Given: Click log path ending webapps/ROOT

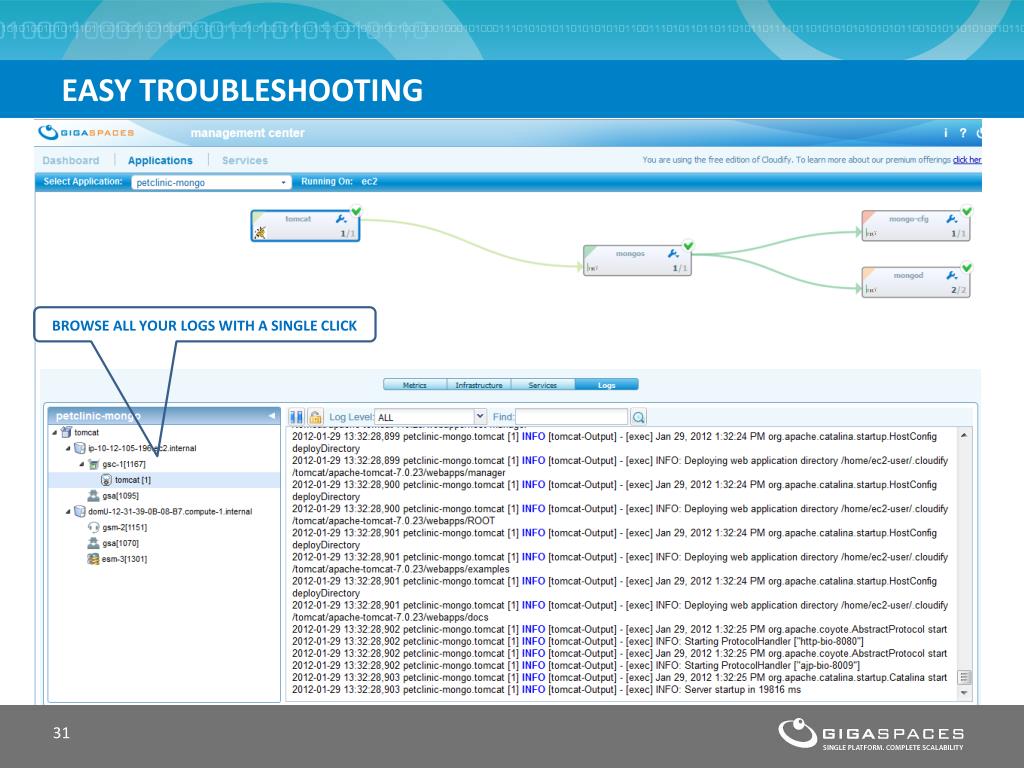Looking at the screenshot, I should [393, 520].
